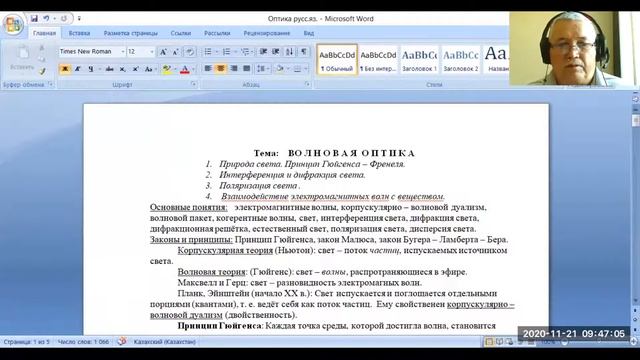Viewport: 640px width, 360px height.
Task: Switch to the Ссылки tab
Action: click(x=181, y=33)
